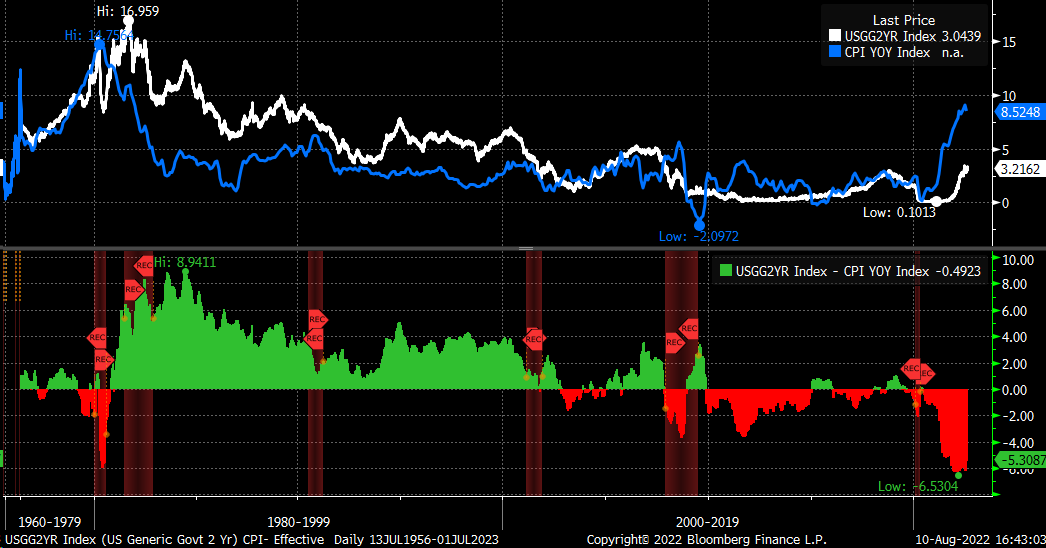Viewport: 1046px width, 548px height.
Task: Click the '-2.00' tick on lower y-axis
Action: [x=1017, y=416]
